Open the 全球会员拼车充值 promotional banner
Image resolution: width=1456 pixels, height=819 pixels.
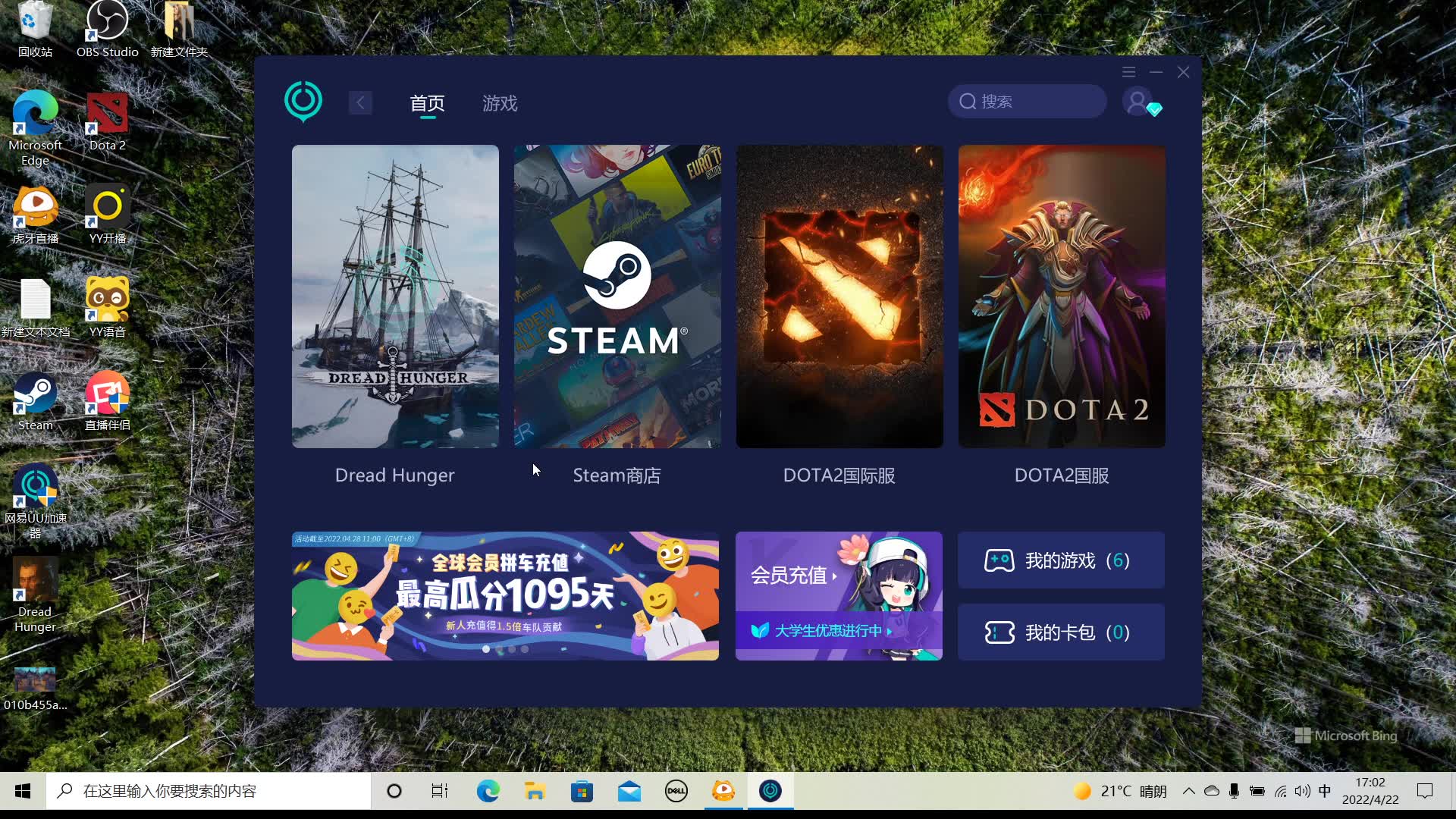pos(505,596)
